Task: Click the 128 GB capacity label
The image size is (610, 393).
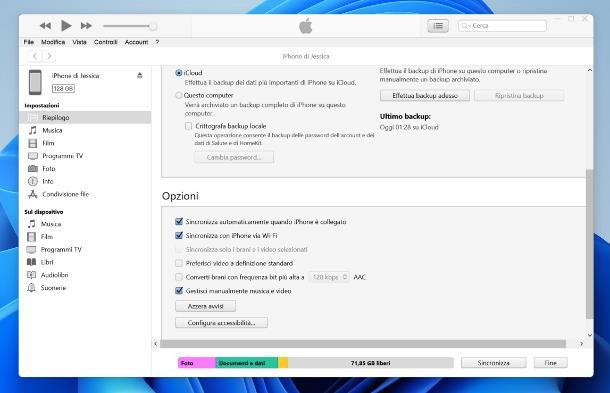Action: tap(63, 89)
